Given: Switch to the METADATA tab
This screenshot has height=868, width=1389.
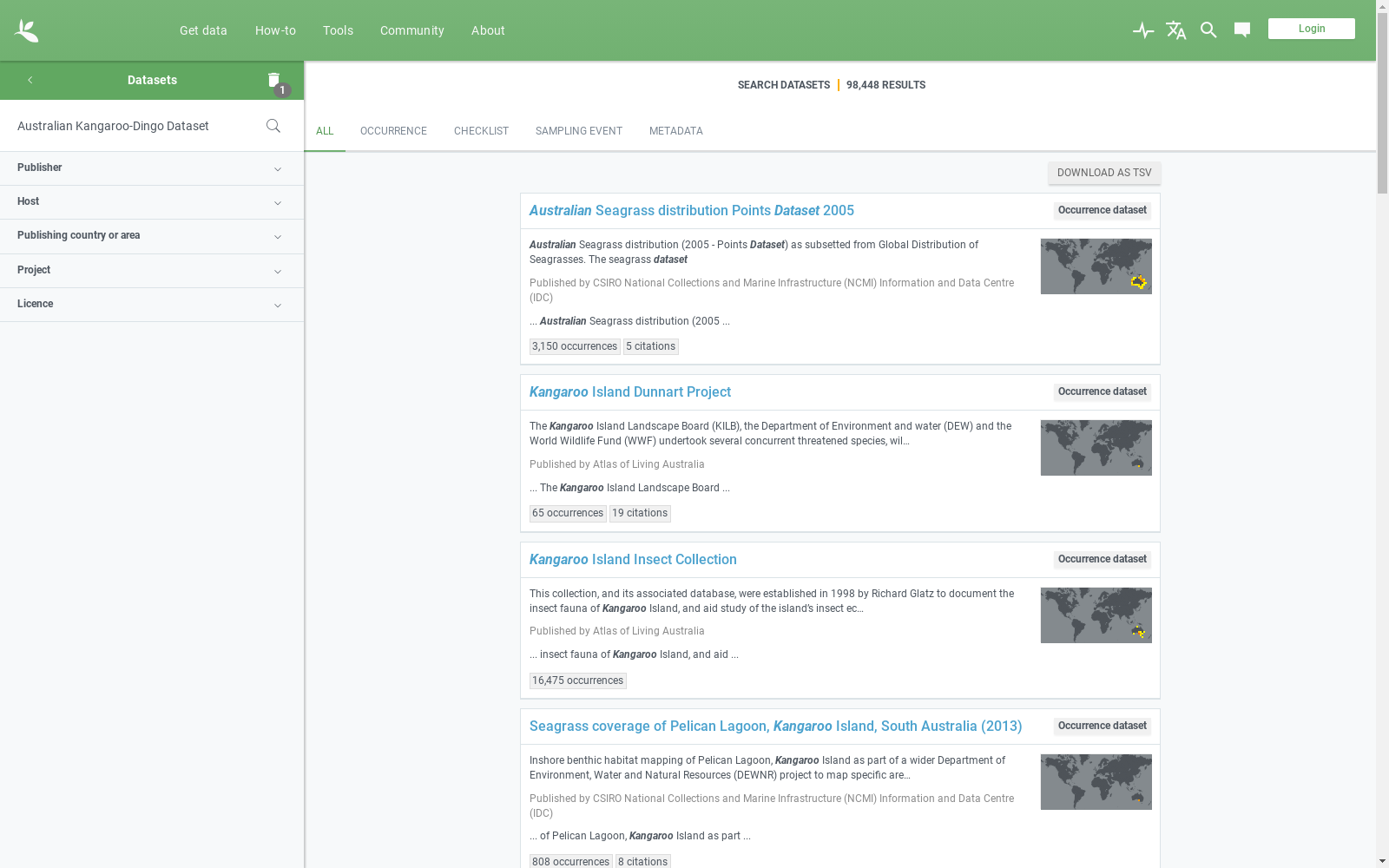Looking at the screenshot, I should coord(675,131).
